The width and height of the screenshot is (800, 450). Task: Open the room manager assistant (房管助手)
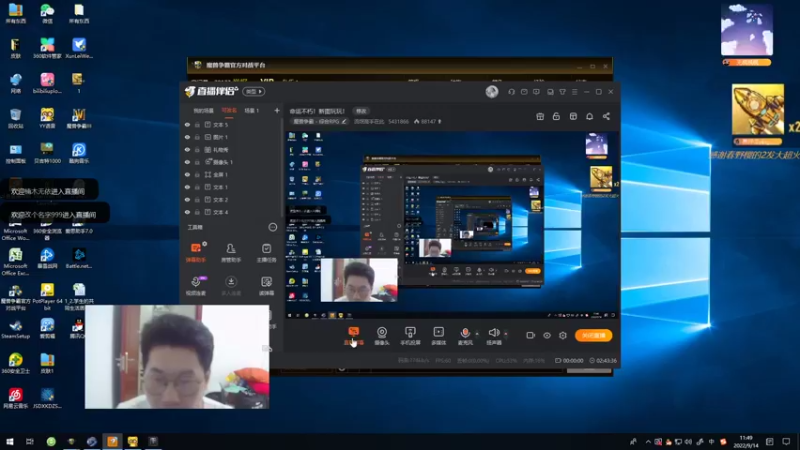point(231,253)
